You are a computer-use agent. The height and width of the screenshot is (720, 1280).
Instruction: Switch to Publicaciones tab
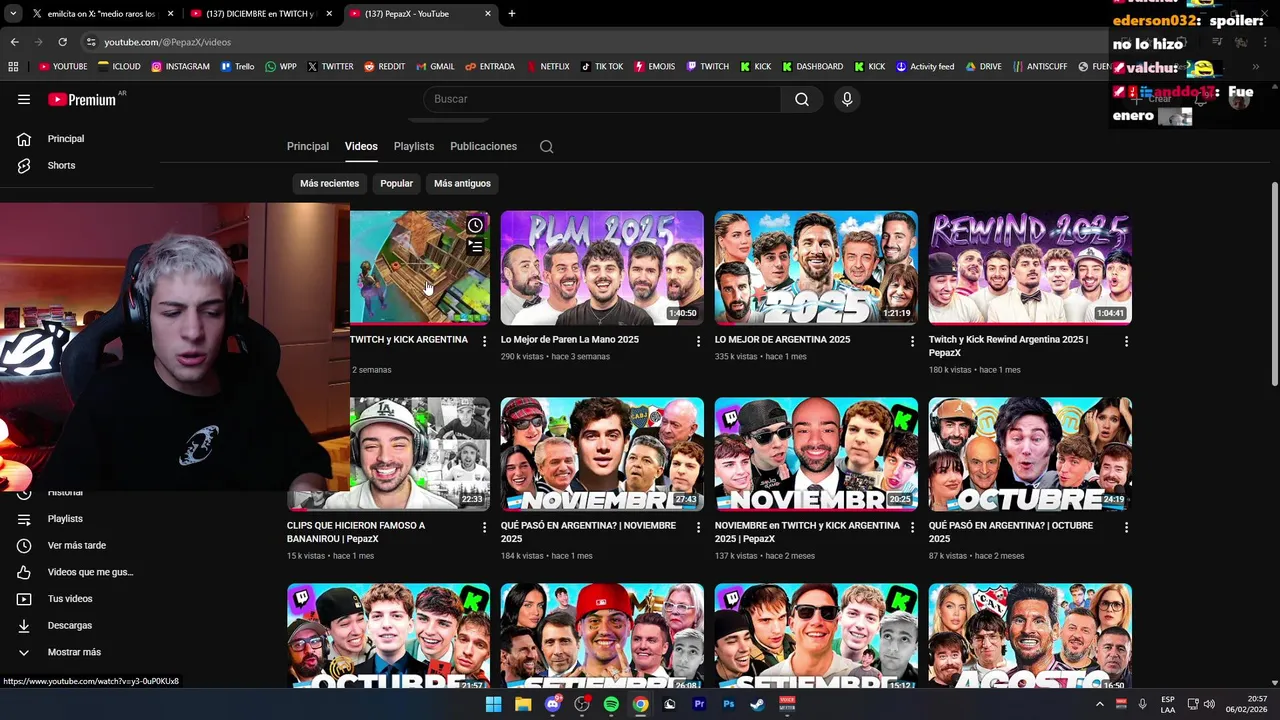[483, 146]
